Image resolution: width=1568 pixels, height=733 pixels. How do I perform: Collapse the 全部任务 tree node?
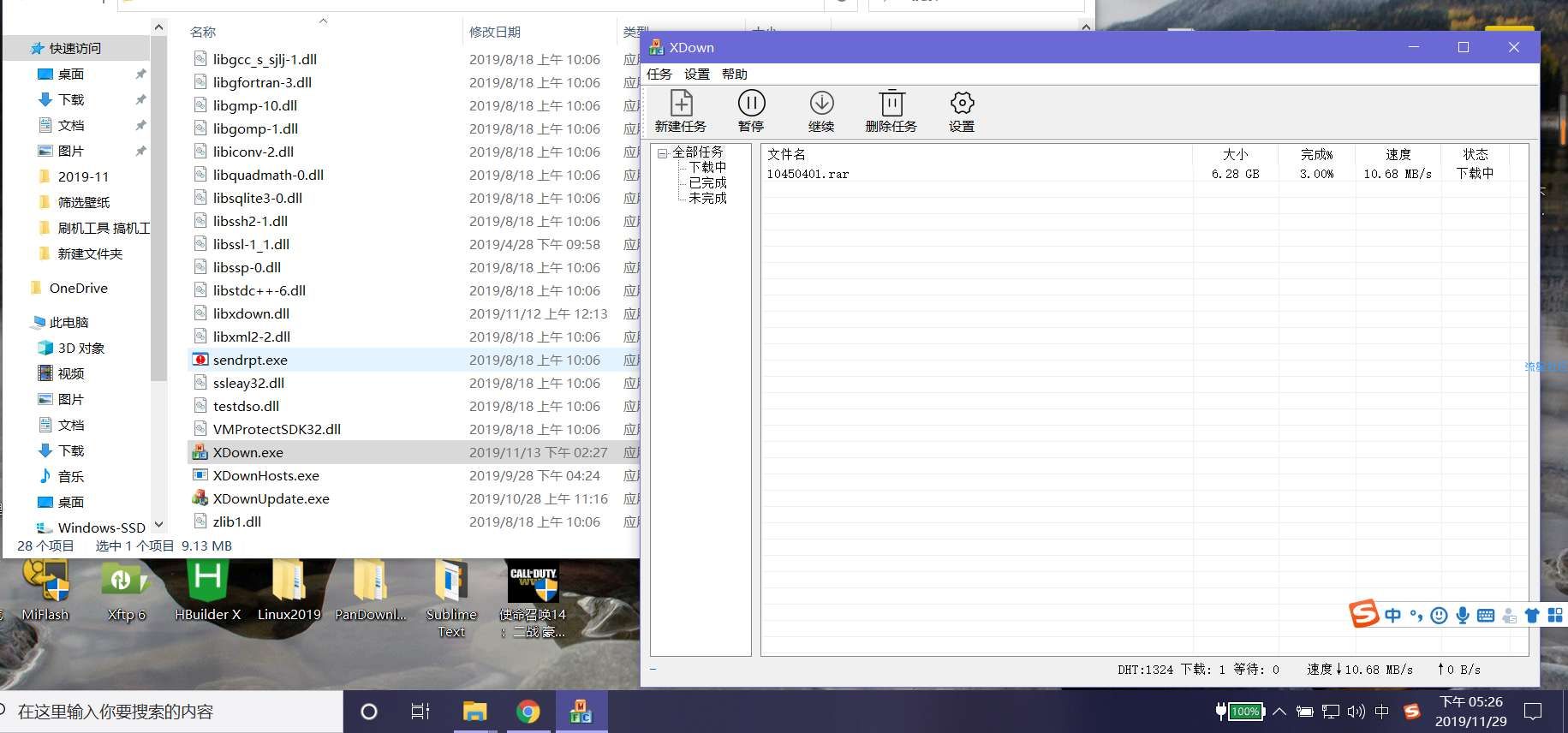(x=662, y=153)
